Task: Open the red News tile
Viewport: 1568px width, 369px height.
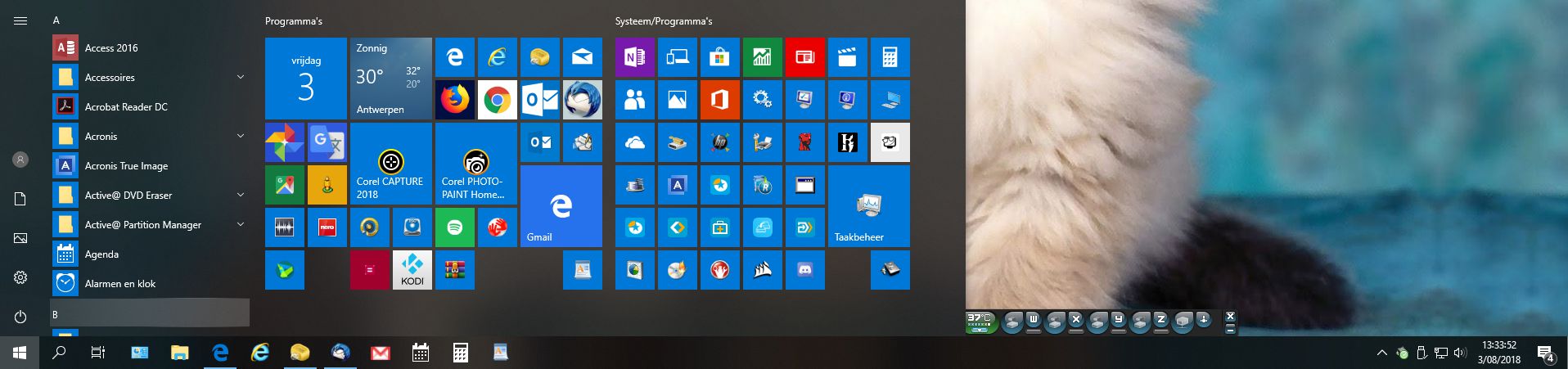Action: pyautogui.click(x=805, y=57)
